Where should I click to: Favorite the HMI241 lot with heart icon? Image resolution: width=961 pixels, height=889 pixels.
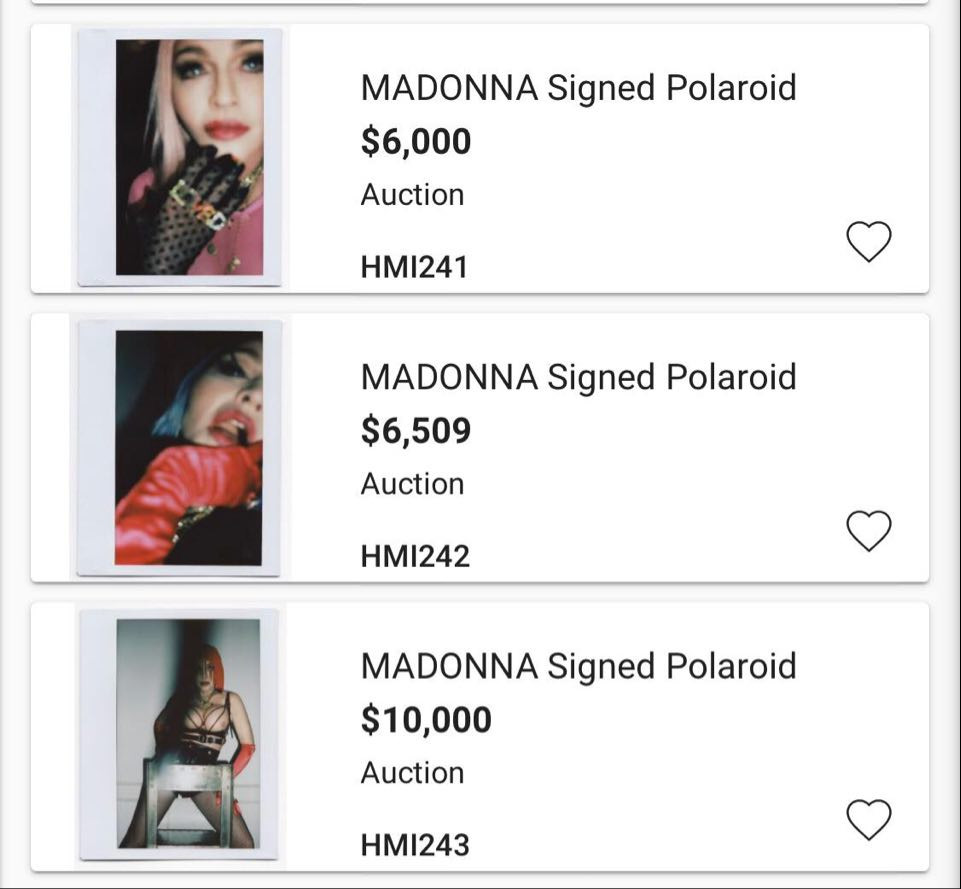(868, 242)
